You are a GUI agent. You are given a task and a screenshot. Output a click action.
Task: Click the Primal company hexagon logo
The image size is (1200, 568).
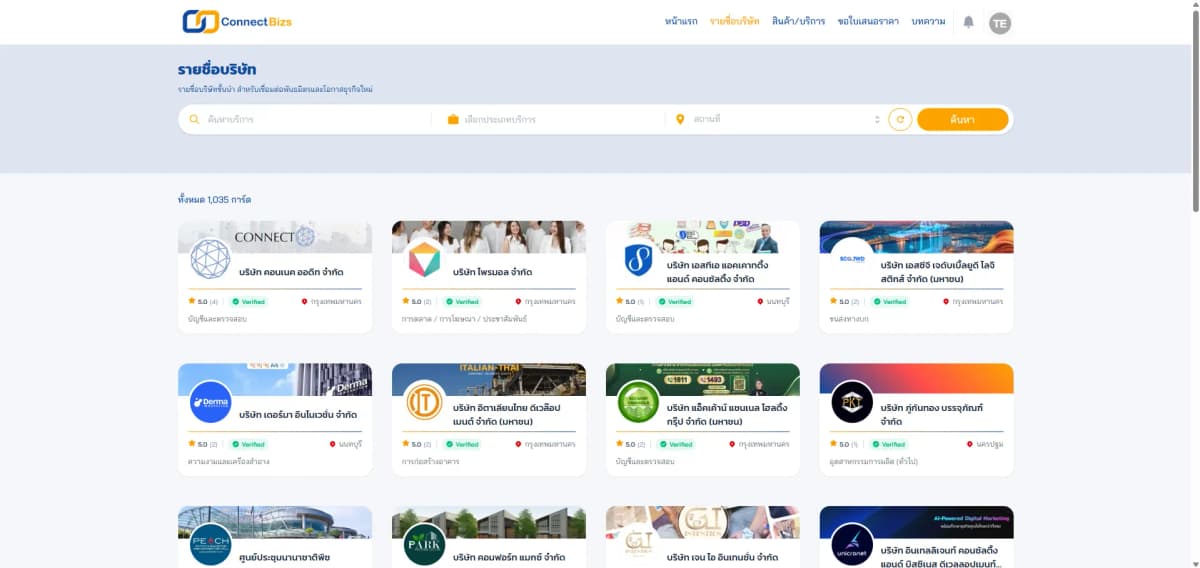point(424,260)
